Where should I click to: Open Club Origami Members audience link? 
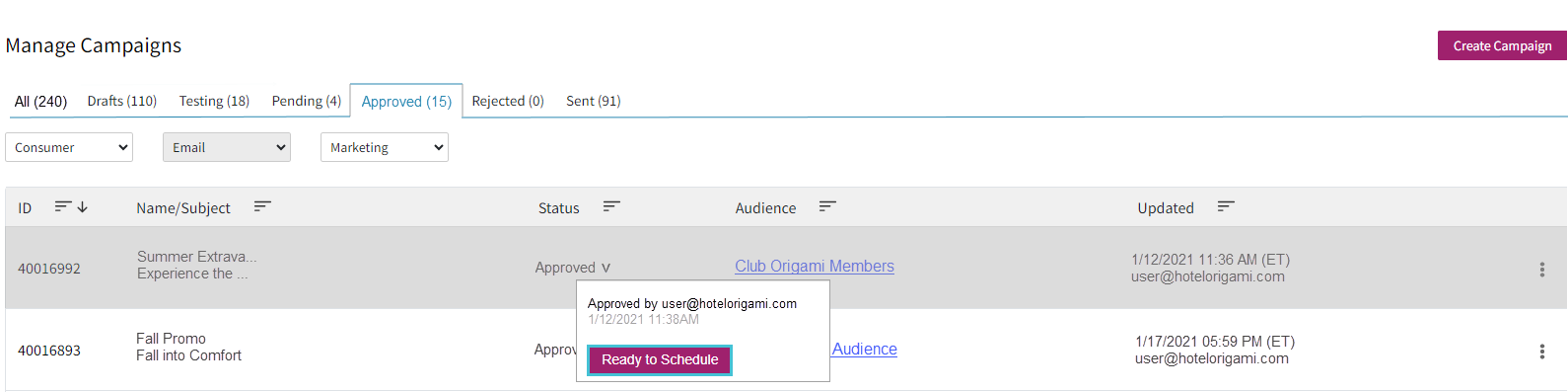815,266
